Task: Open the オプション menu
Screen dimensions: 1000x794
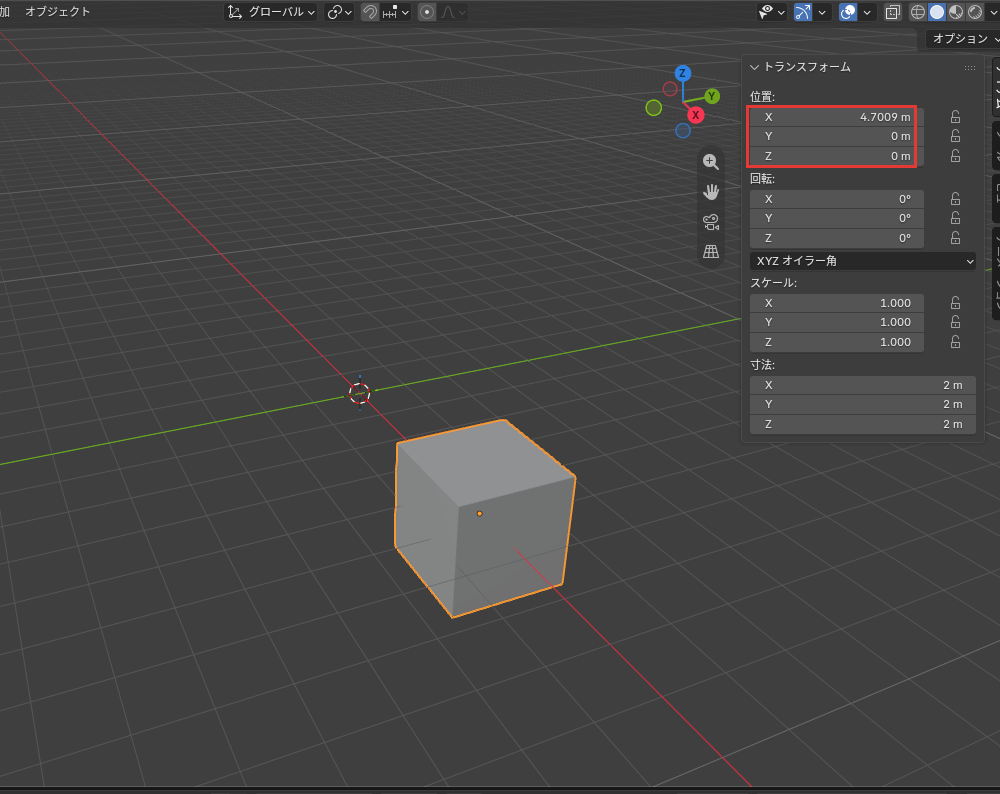Action: 963,39
